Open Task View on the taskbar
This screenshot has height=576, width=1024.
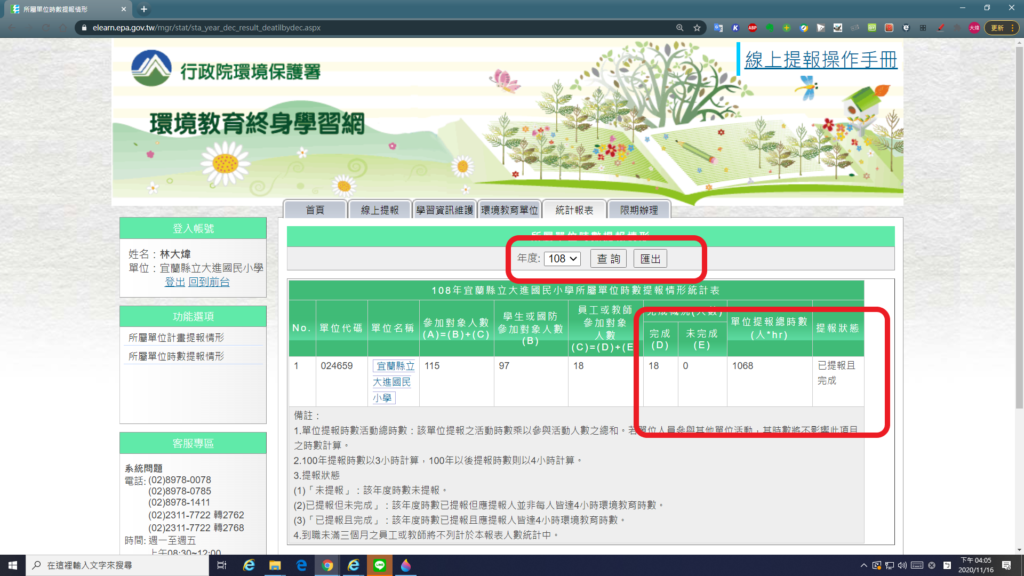[x=221, y=565]
